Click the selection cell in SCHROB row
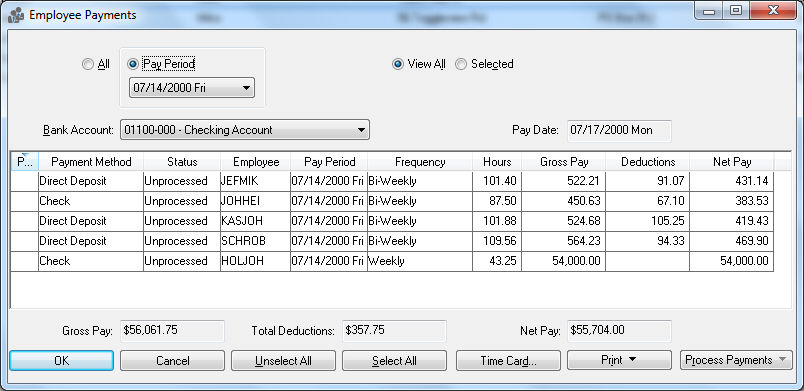This screenshot has height=391, width=804. (25, 241)
